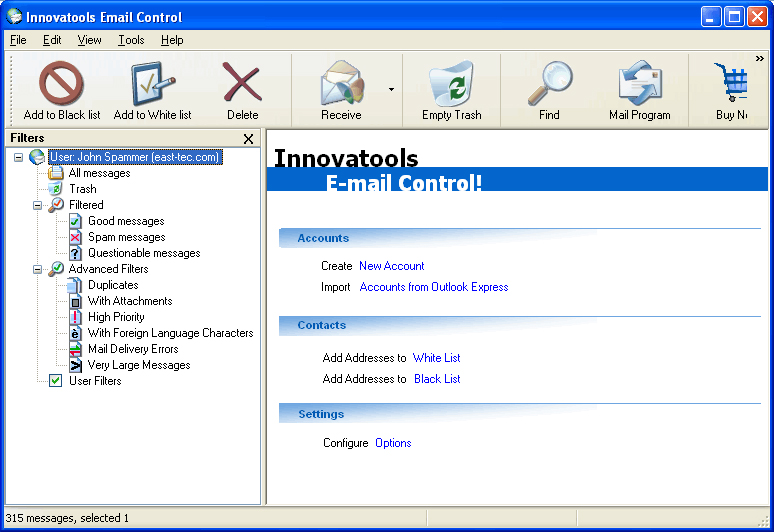The width and height of the screenshot is (774, 532).
Task: Click the Empty Trash recycle bin icon
Action: point(451,83)
